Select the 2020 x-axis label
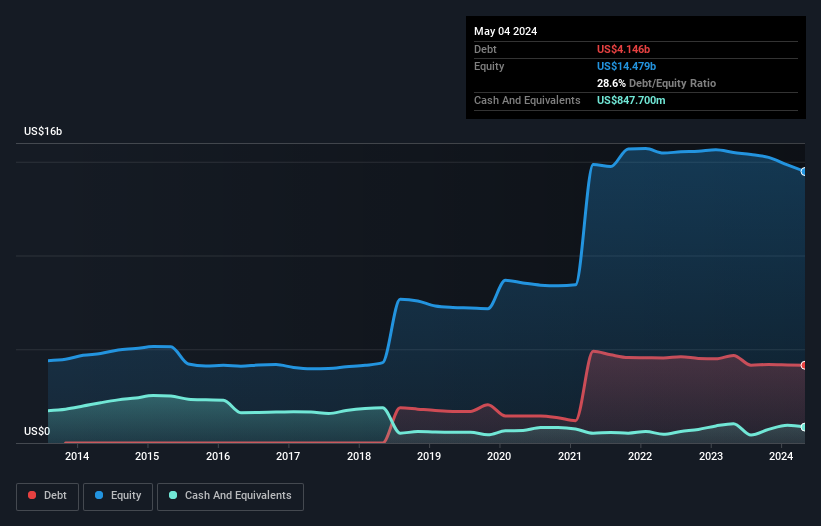The height and width of the screenshot is (526, 821). click(499, 456)
